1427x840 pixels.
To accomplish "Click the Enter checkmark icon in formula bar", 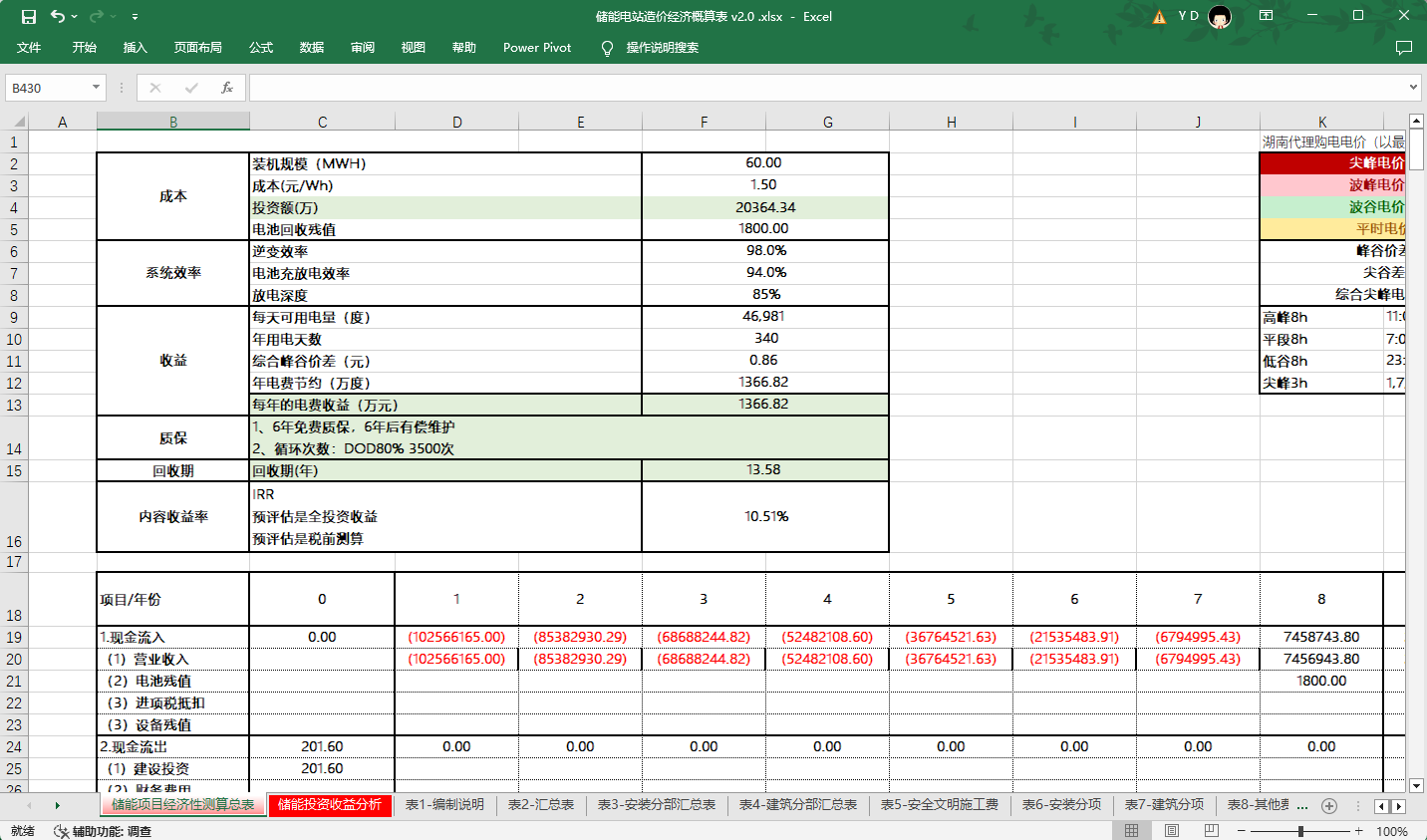I will [191, 88].
